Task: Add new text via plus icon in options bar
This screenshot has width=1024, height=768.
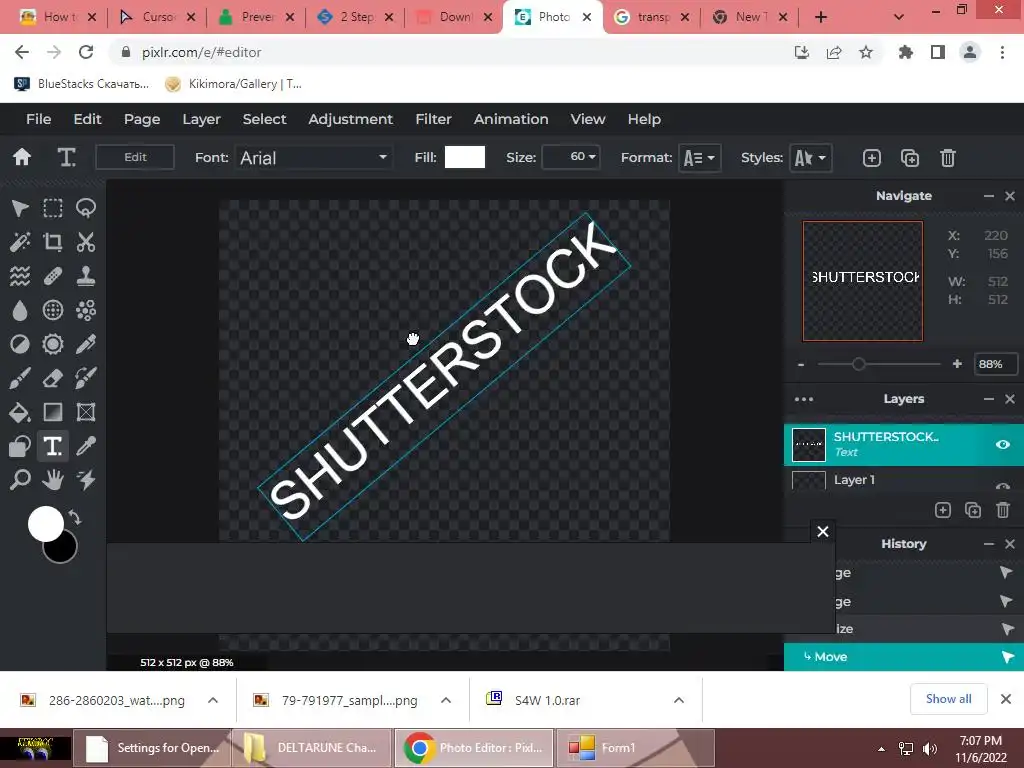Action: tap(872, 158)
